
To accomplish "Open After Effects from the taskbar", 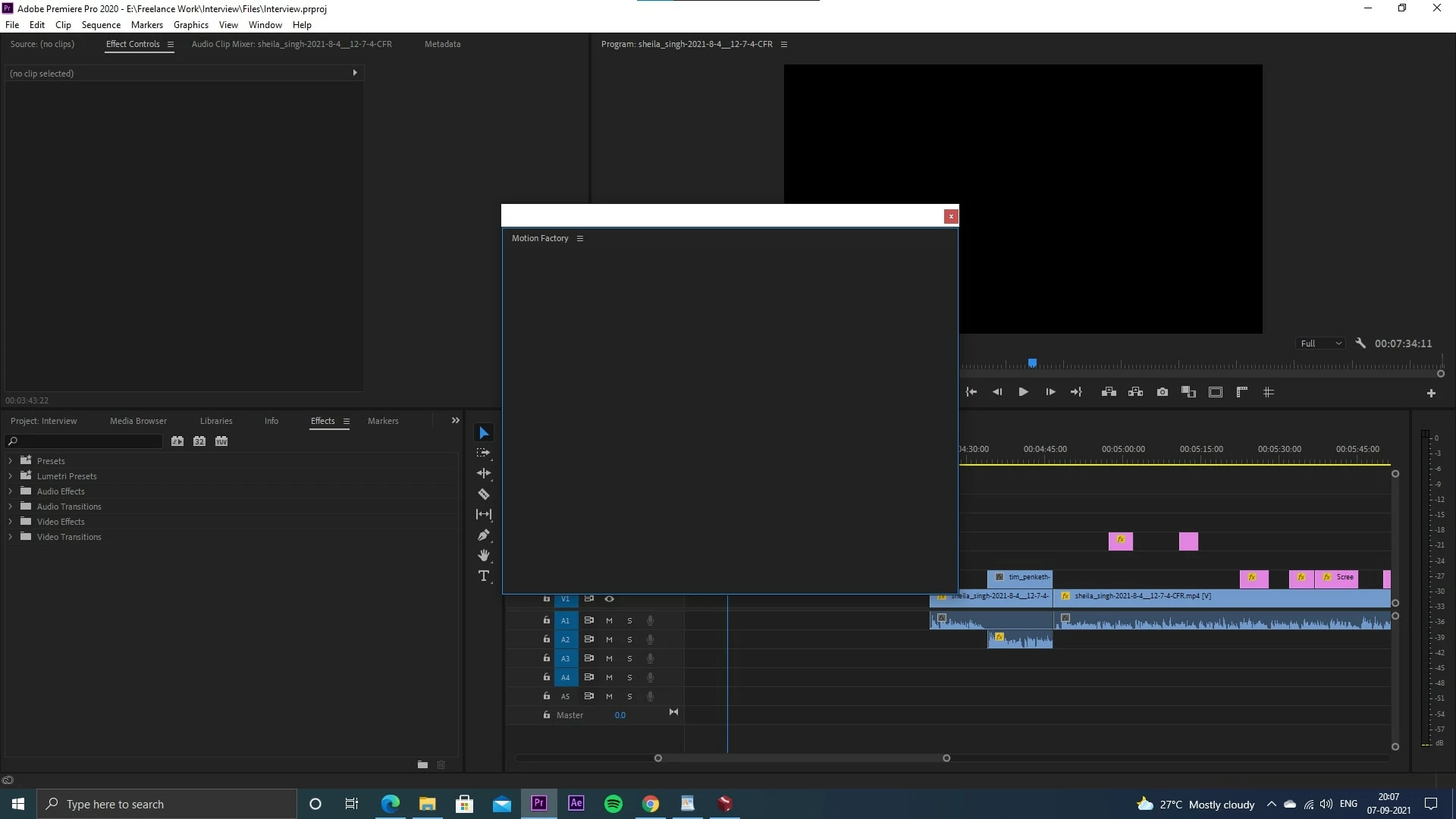I will pos(576,803).
